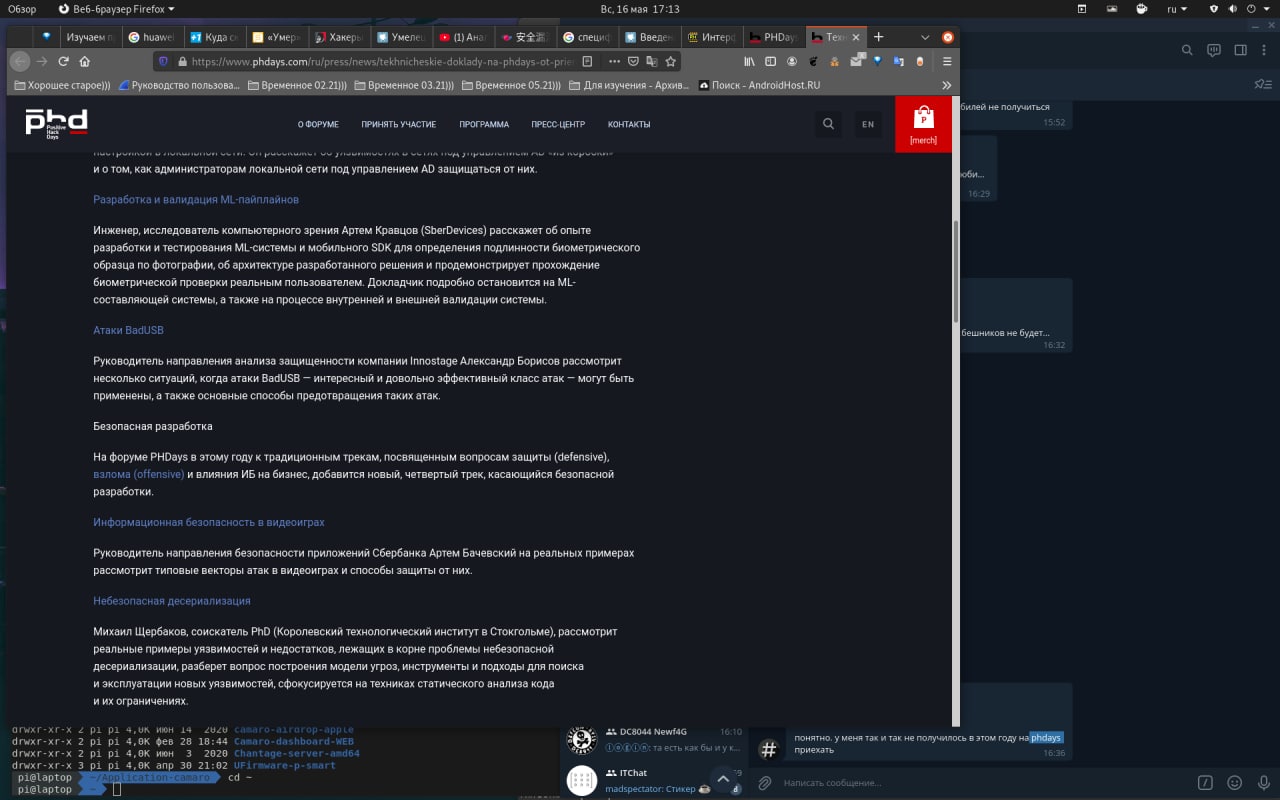Open the red merch shop button
This screenshot has width=1280, height=800.
pyautogui.click(x=923, y=124)
